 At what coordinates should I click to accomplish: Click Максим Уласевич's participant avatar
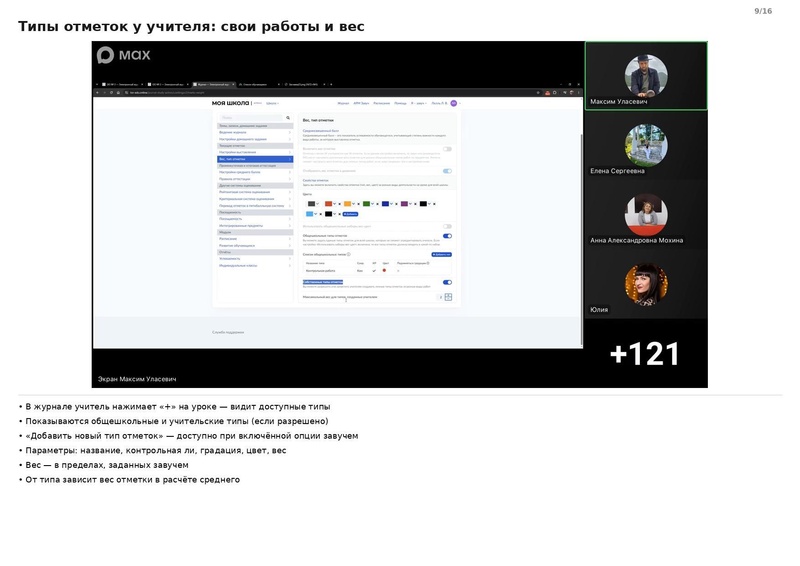click(x=646, y=76)
